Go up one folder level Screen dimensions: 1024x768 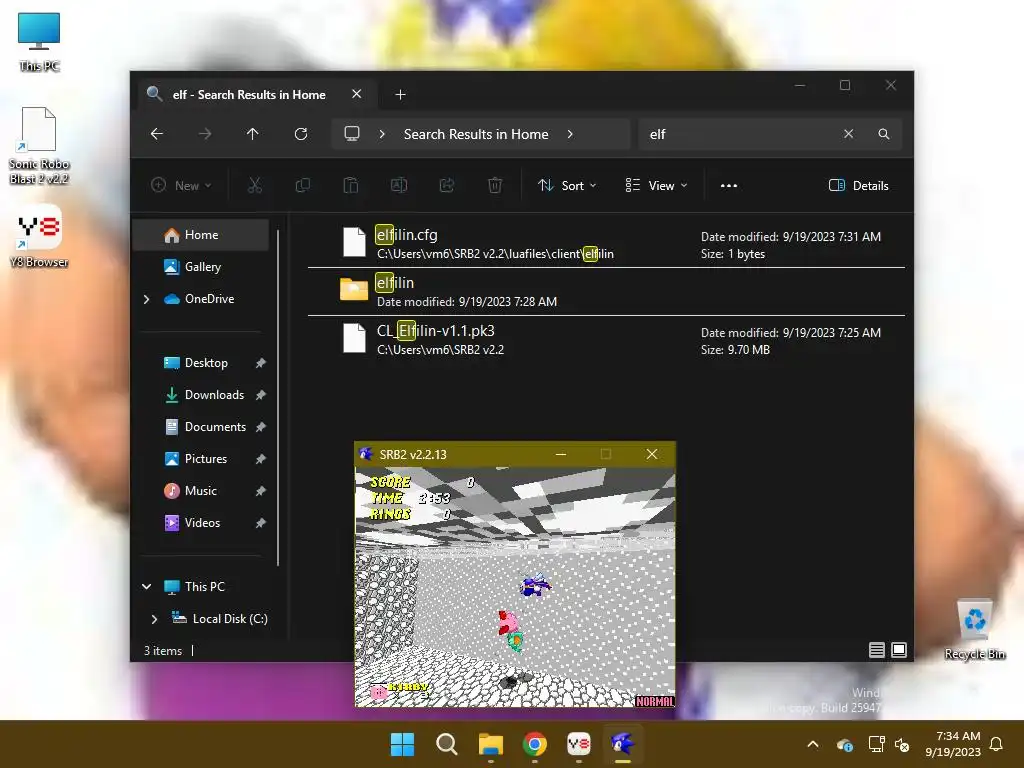253,134
